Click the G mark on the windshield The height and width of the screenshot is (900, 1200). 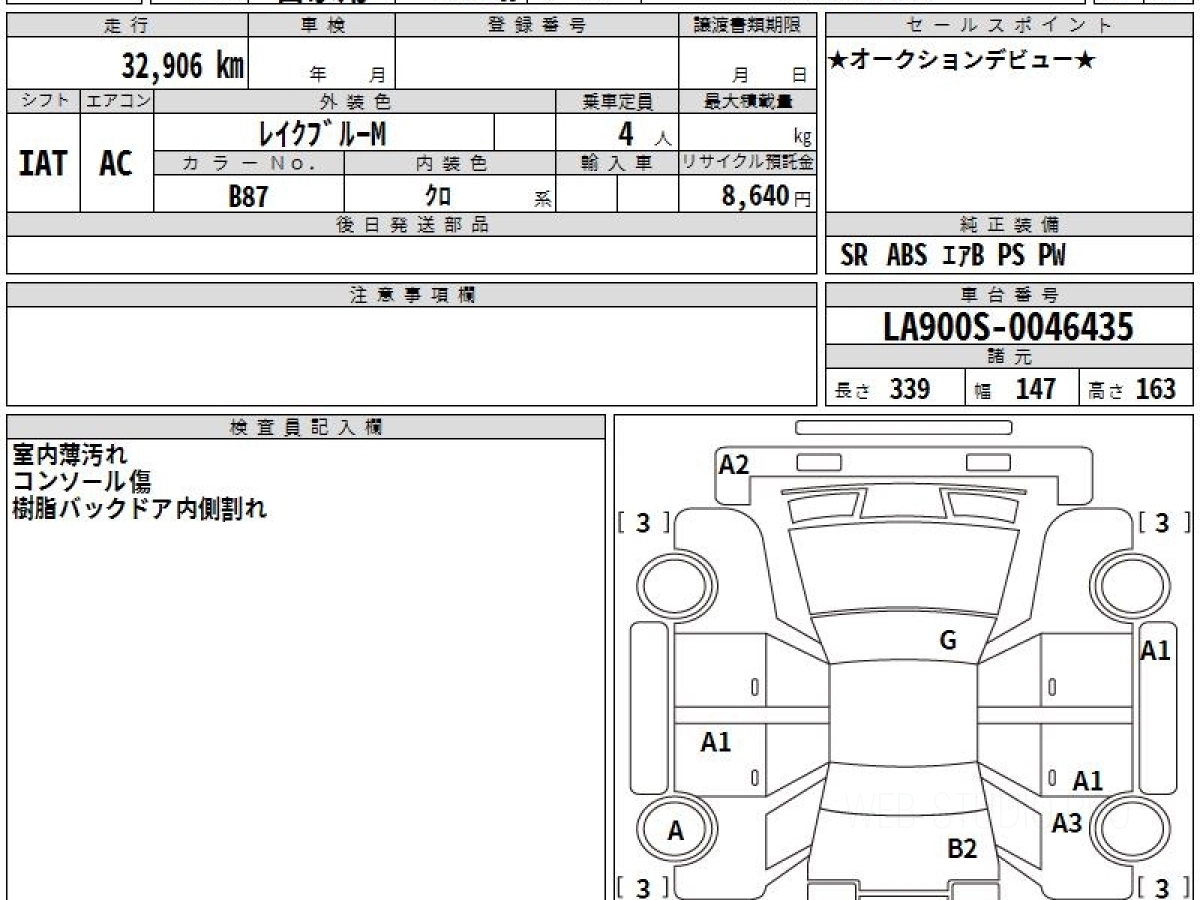(948, 641)
